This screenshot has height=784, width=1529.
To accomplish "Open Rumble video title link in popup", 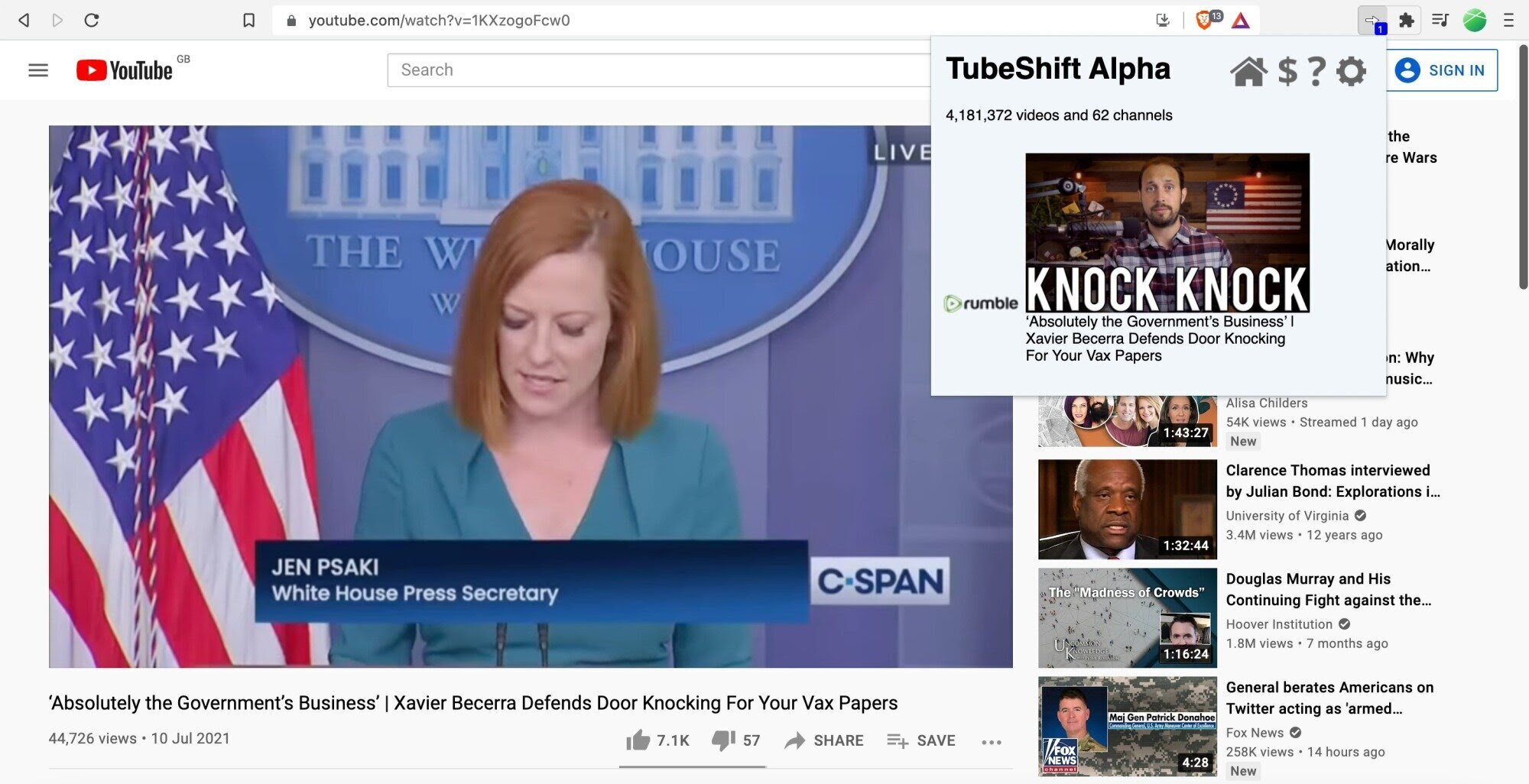I will (1159, 339).
